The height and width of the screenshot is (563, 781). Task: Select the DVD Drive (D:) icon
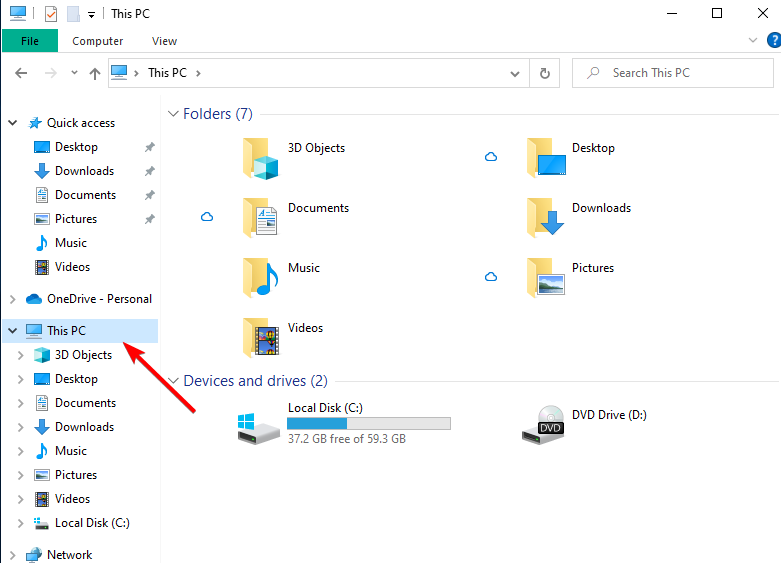543,425
